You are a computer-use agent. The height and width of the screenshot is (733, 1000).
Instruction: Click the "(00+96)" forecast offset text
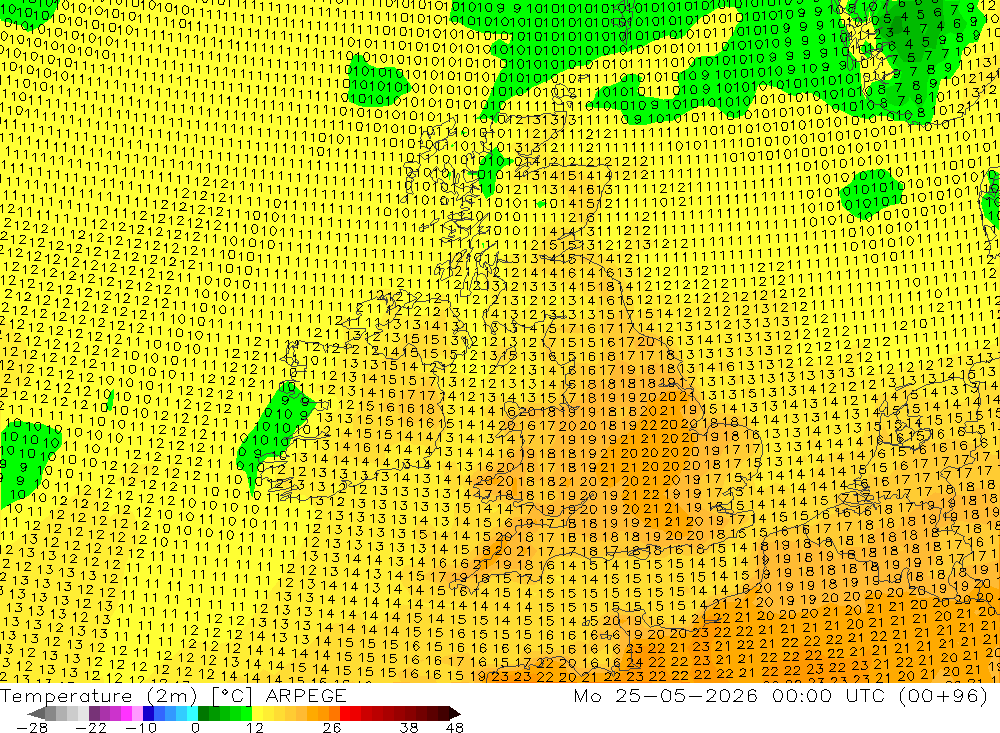[x=943, y=695]
